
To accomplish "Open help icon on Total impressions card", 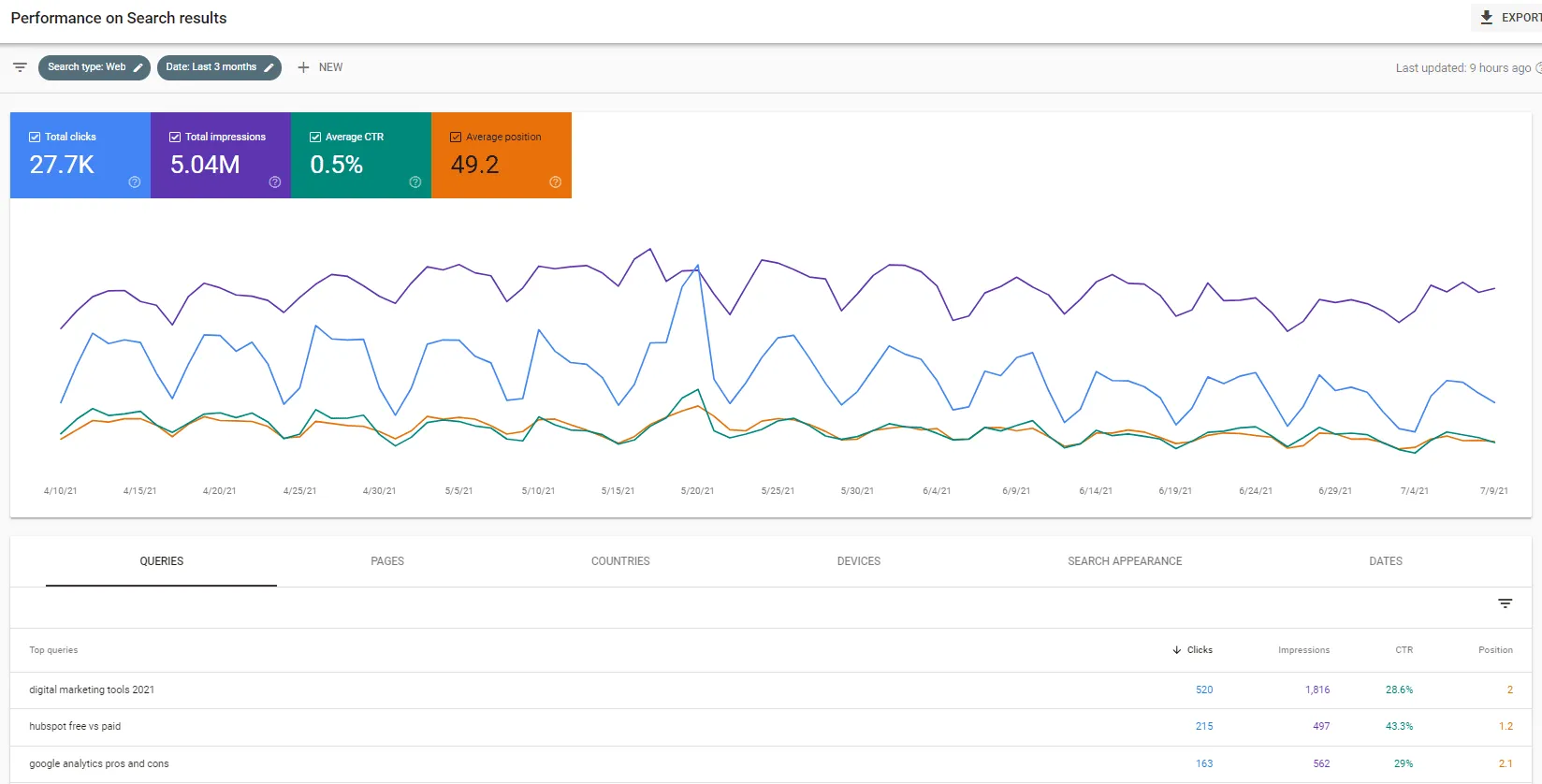I will pos(275,182).
